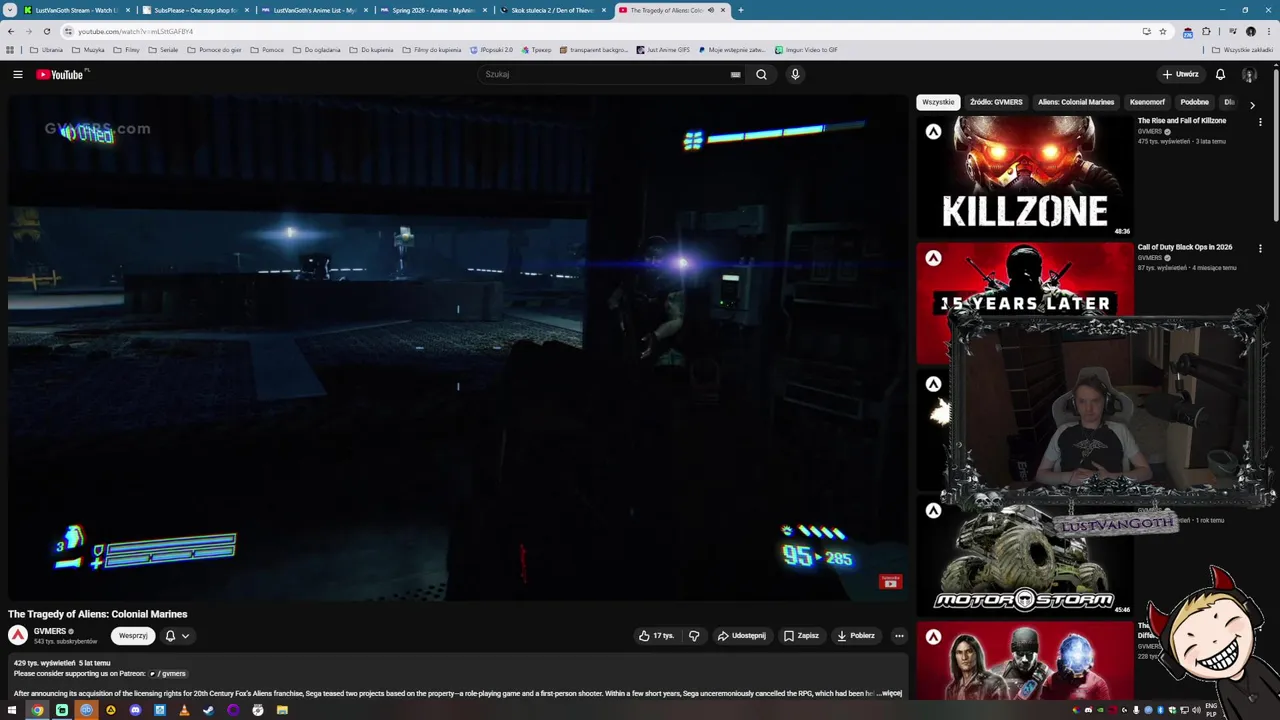Open YouTube notifications bell

point(1220,74)
